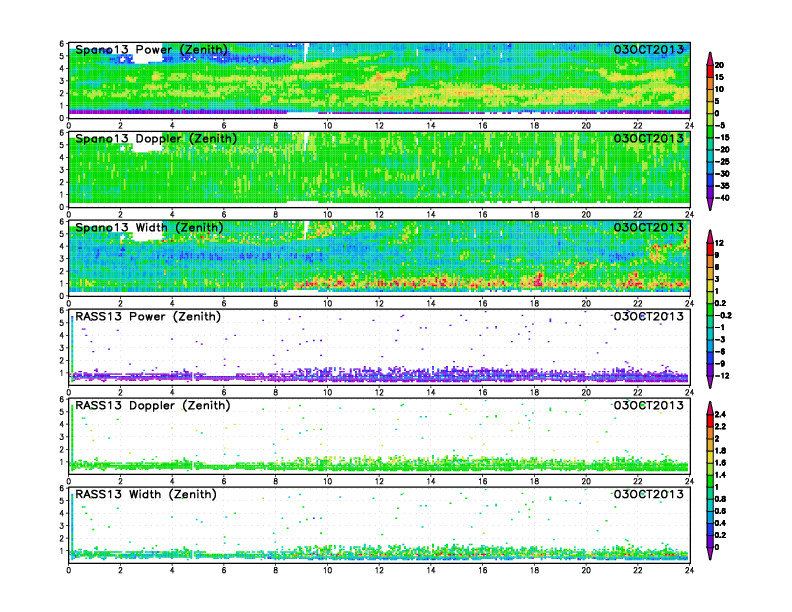Image resolution: width=792 pixels, height=612 pixels.
Task: Click the '2.2' label on the bottom colorbar
Action: click(720, 427)
